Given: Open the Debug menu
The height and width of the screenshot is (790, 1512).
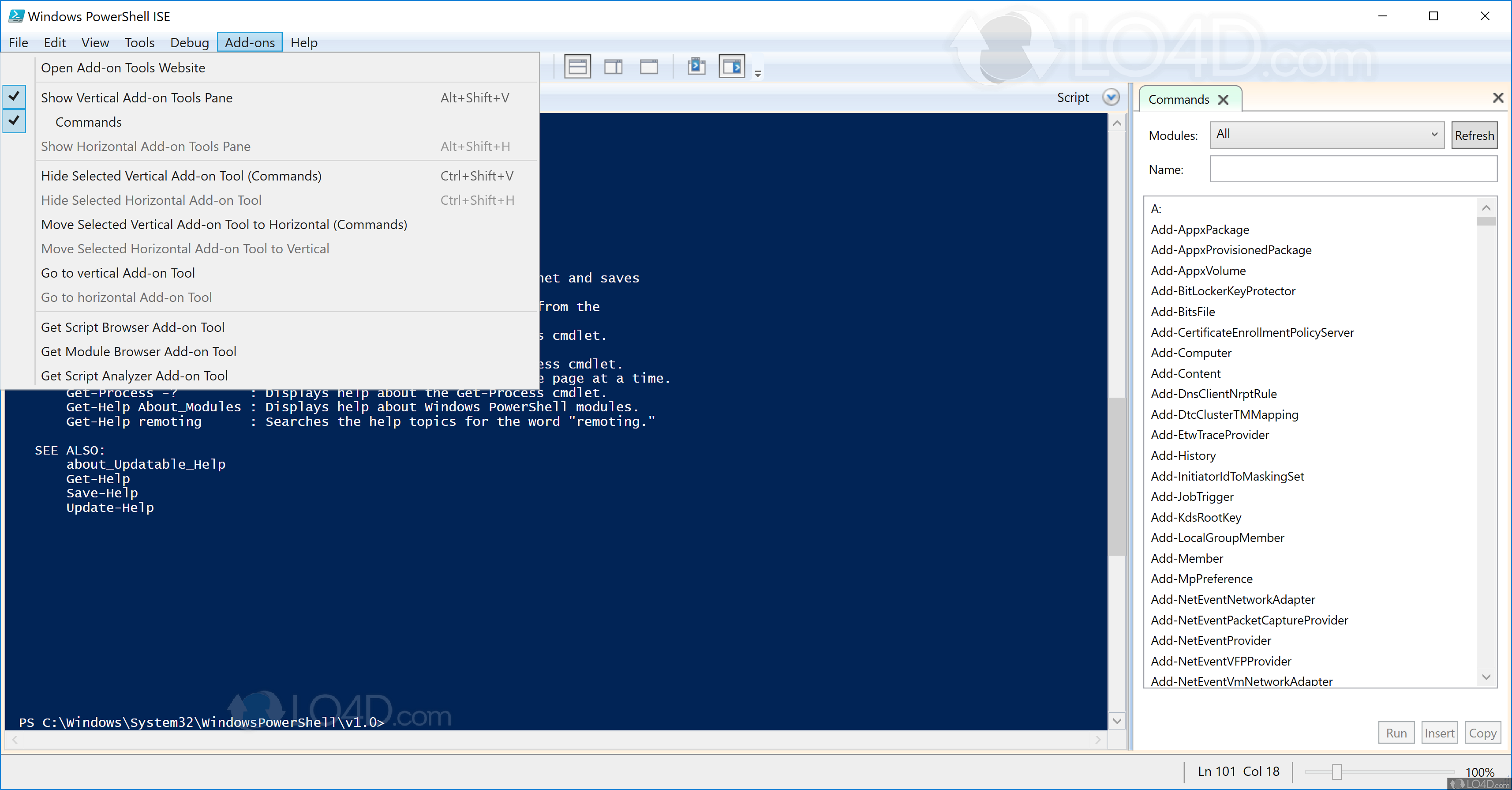Looking at the screenshot, I should [189, 42].
